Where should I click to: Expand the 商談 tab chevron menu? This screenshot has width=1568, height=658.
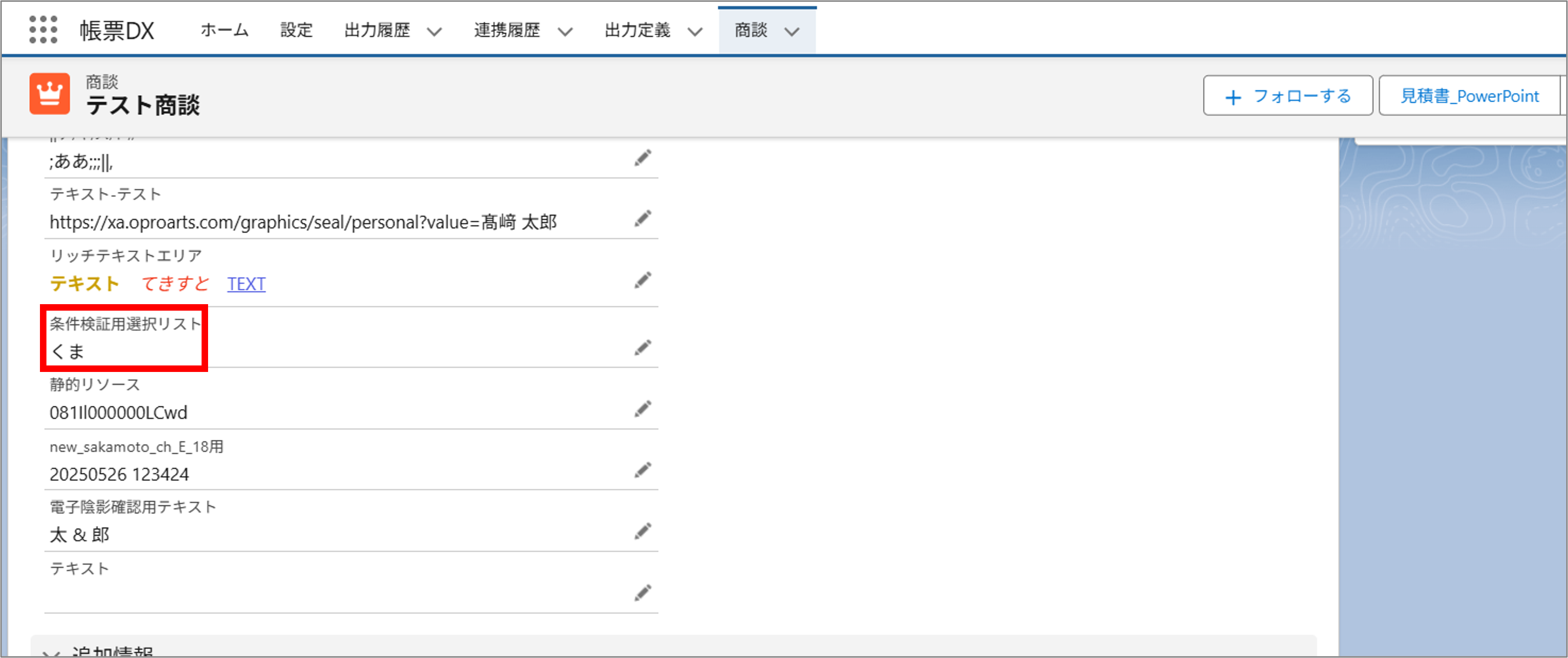point(791,32)
